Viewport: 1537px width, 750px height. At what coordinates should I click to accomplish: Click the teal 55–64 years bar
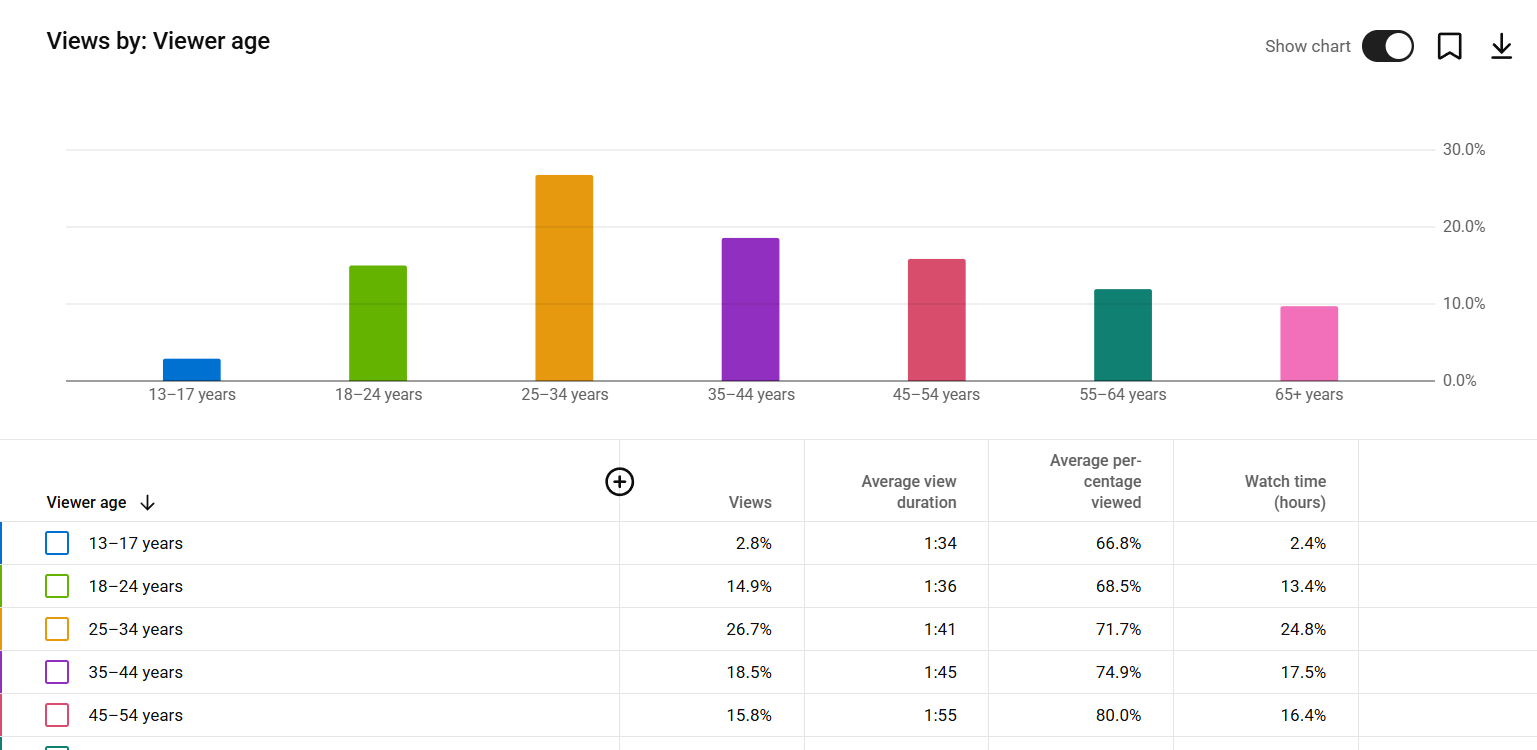click(x=1122, y=335)
